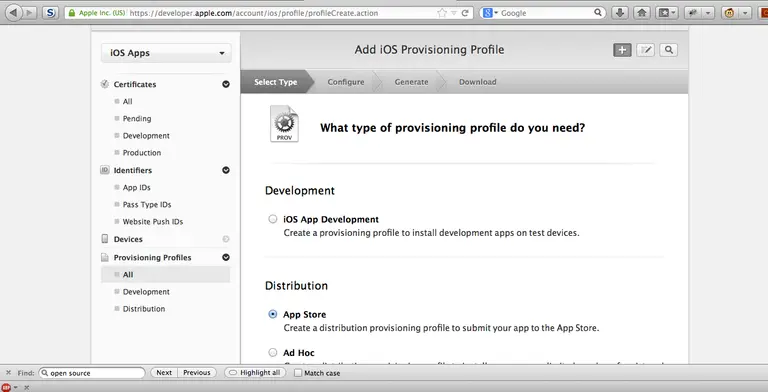Click the Find field containing open source
Image resolution: width=768 pixels, height=392 pixels.
tap(92, 373)
